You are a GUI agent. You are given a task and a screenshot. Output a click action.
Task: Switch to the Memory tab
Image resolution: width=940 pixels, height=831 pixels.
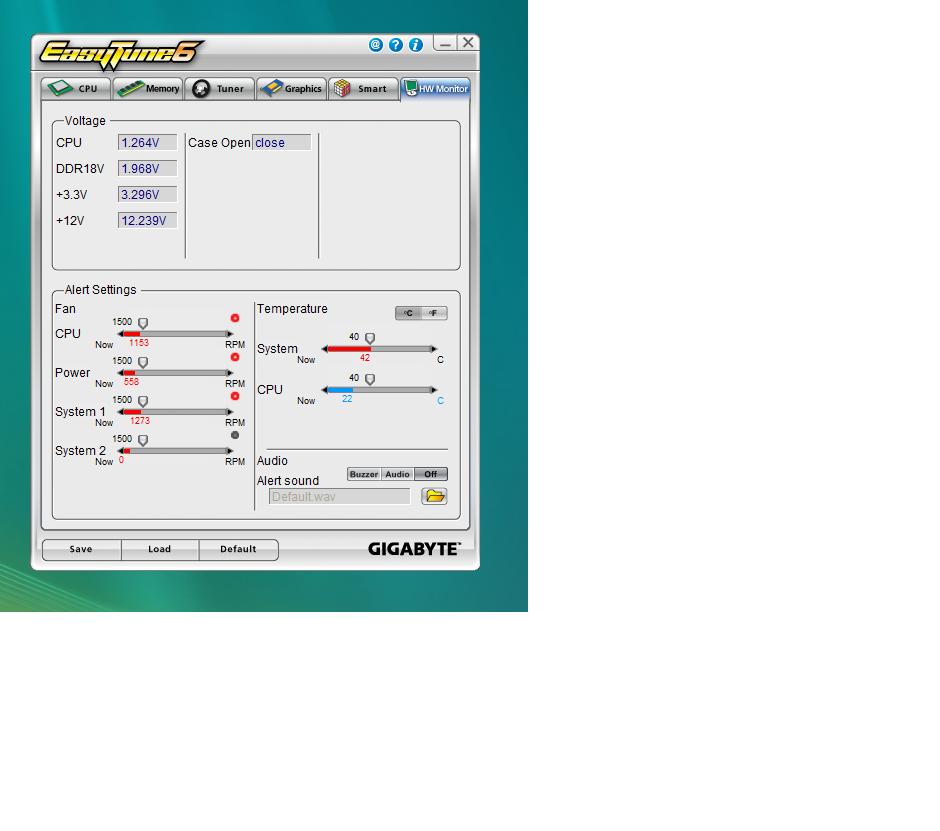(148, 89)
